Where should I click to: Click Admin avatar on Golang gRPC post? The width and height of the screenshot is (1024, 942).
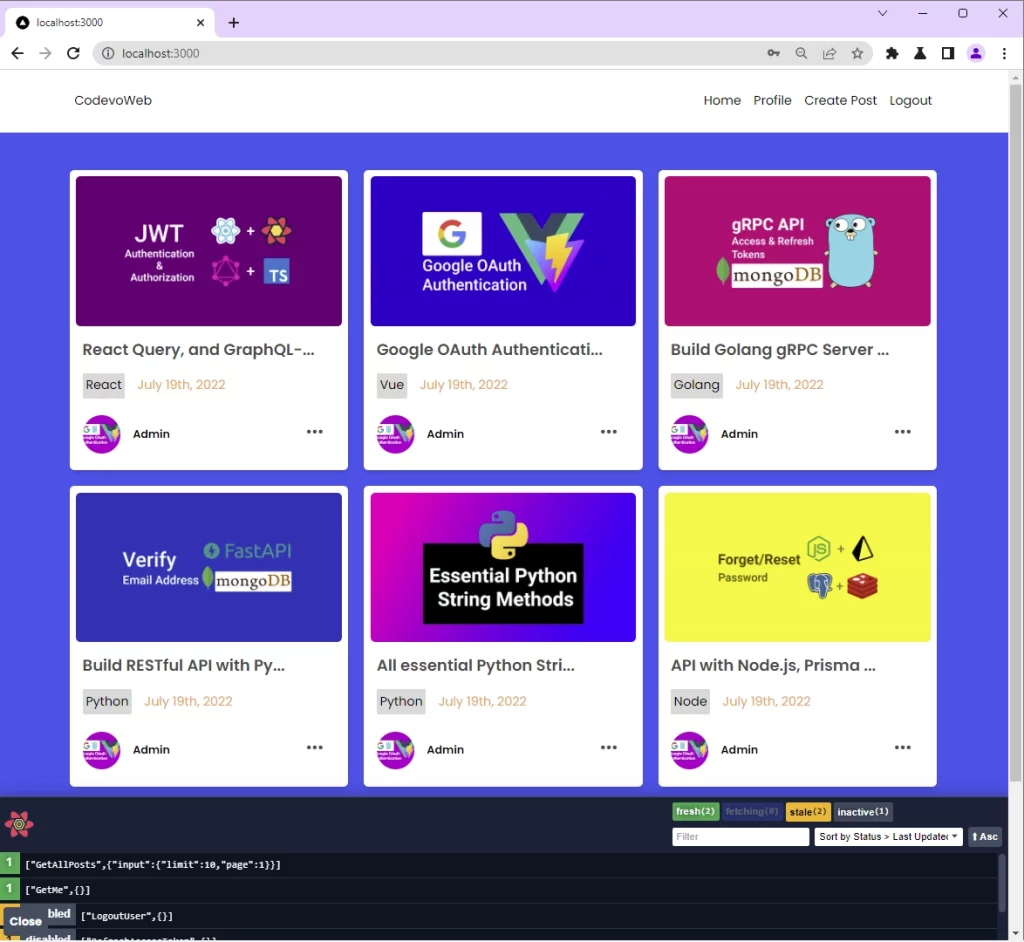pyautogui.click(x=689, y=434)
